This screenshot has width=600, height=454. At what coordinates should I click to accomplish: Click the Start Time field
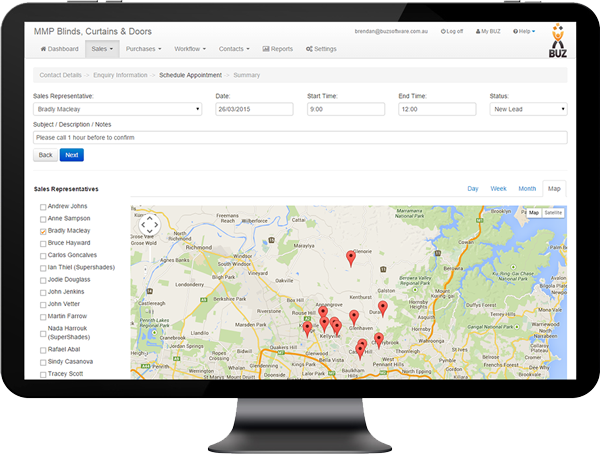coord(346,109)
